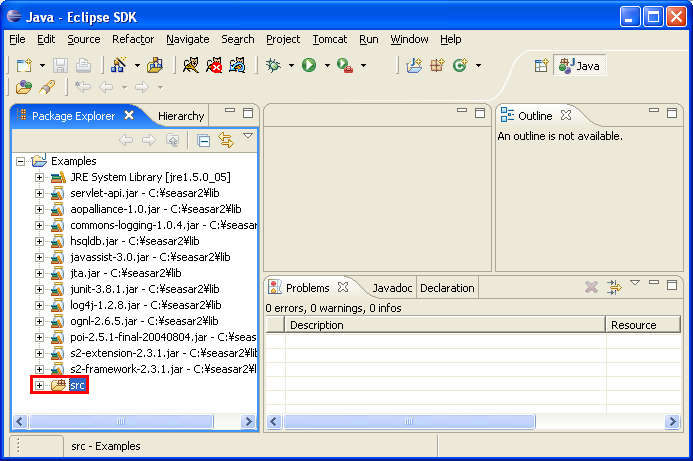Open the Package Explorer view menu triangle

[247, 137]
